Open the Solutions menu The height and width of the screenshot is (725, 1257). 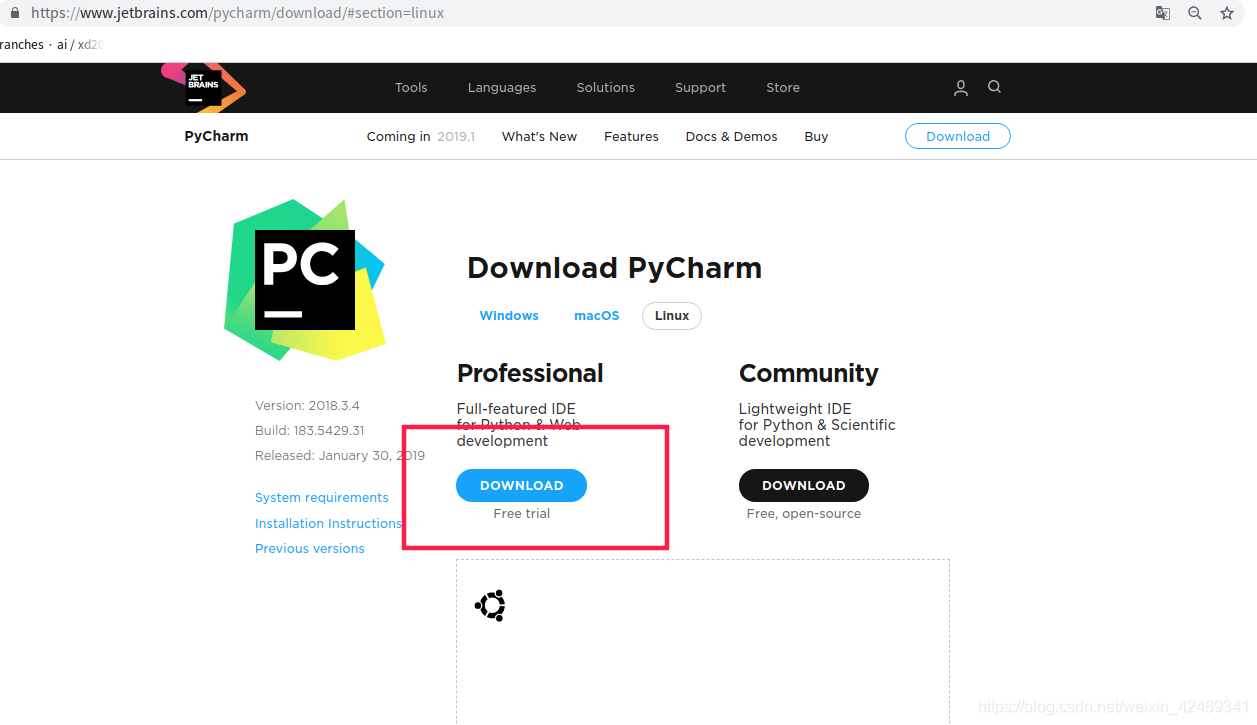606,88
